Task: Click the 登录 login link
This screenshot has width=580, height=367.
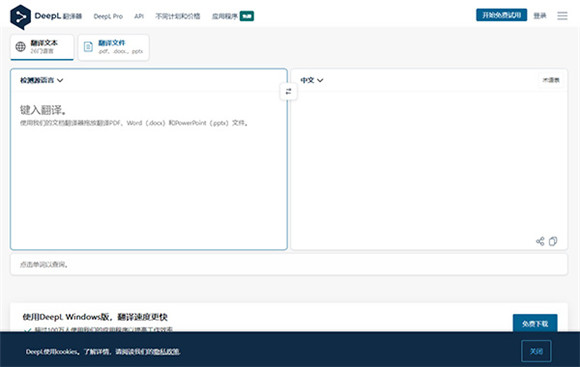Action: [540, 16]
